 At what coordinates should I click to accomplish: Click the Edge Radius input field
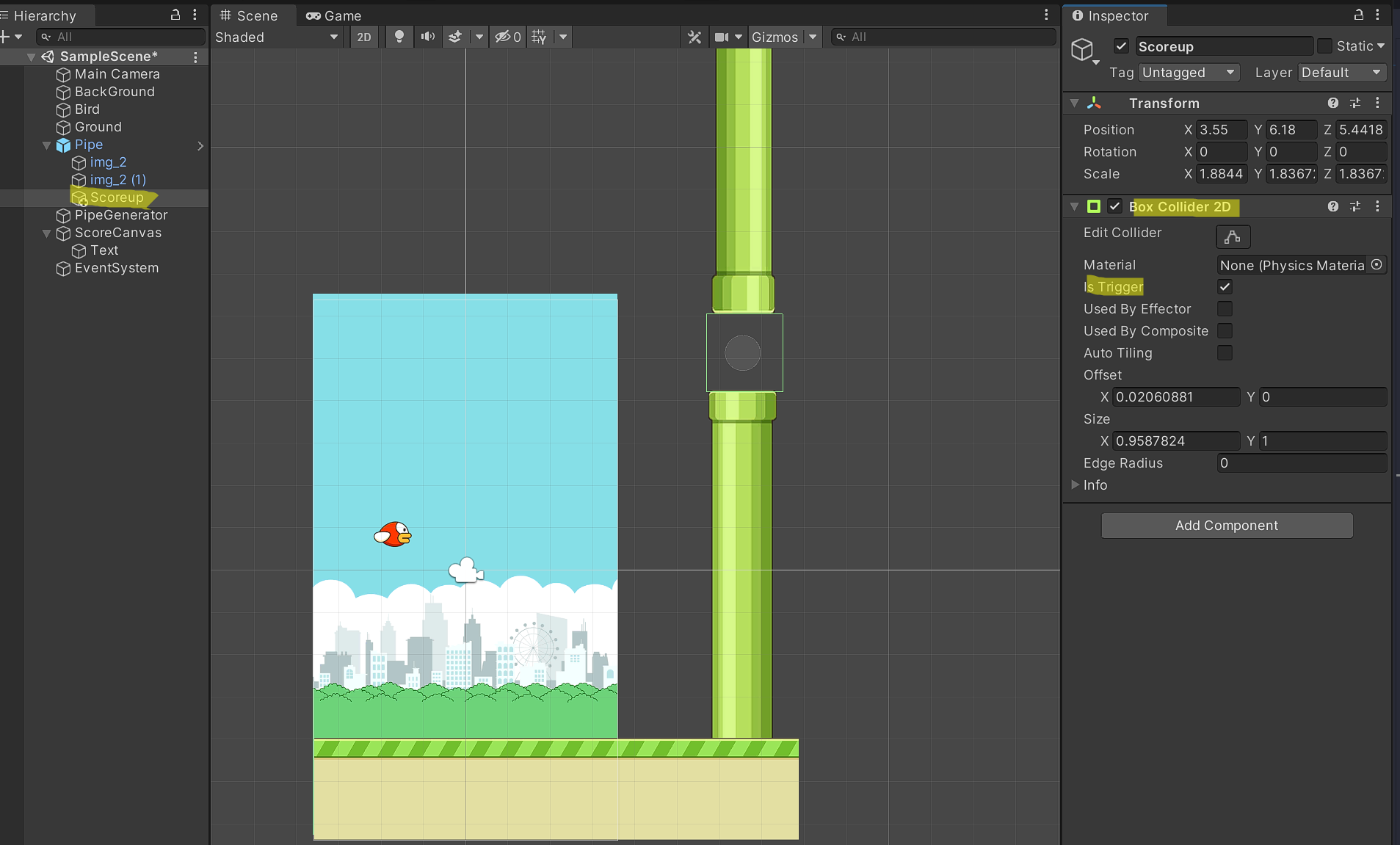click(x=1301, y=463)
